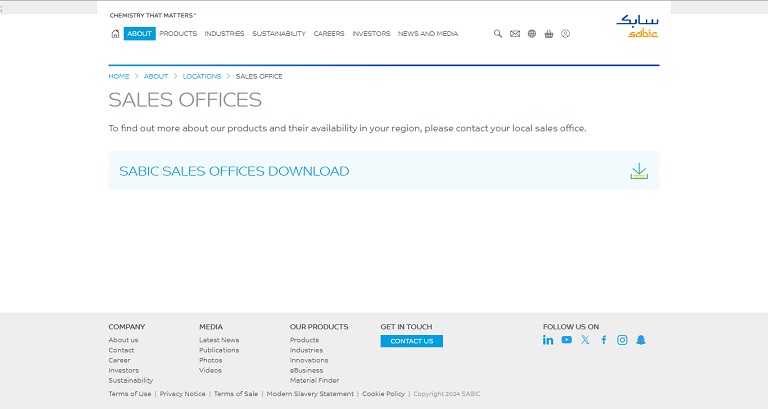
Task: Open the globe language selector icon
Action: coord(532,34)
